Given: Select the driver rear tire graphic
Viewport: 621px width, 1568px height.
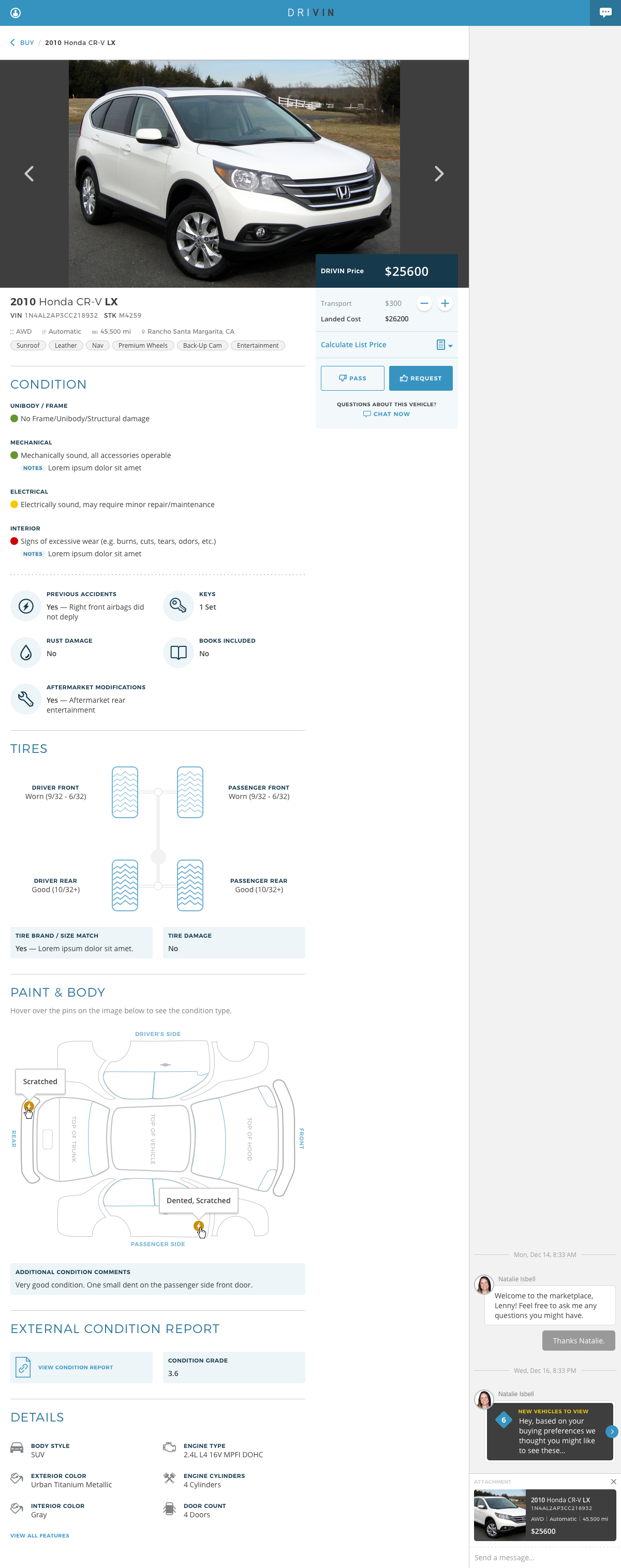Looking at the screenshot, I should [x=125, y=885].
